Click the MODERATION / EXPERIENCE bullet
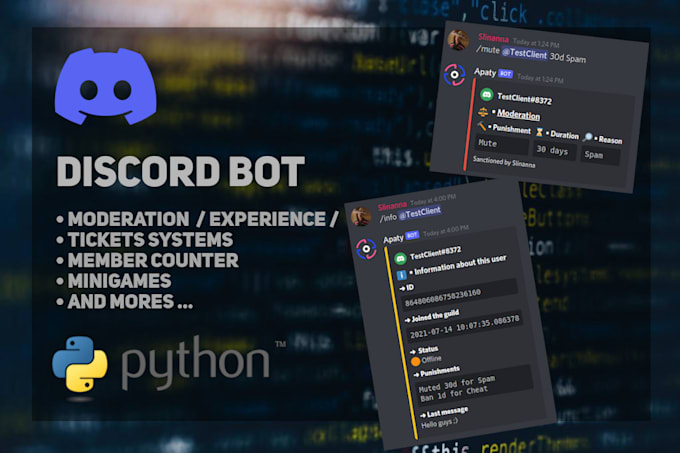Screen dimensions: 680x453 pyautogui.click(x=203, y=219)
